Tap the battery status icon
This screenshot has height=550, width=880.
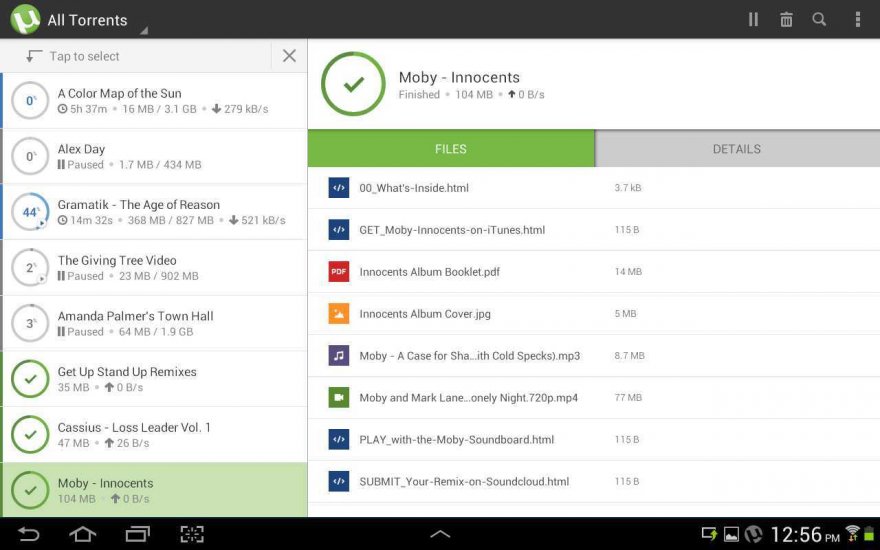(870, 533)
